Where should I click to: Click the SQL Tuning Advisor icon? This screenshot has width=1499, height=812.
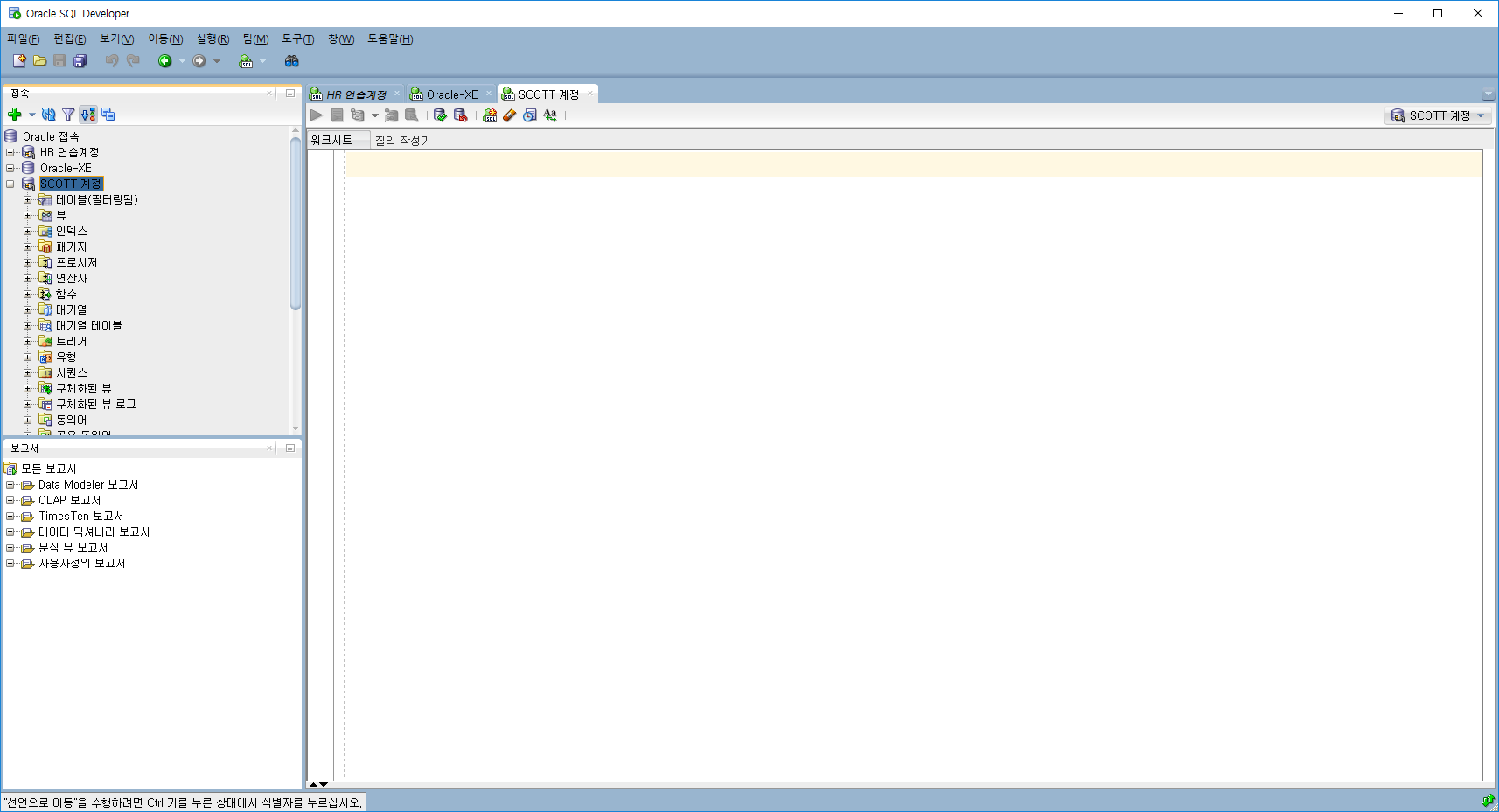(411, 115)
